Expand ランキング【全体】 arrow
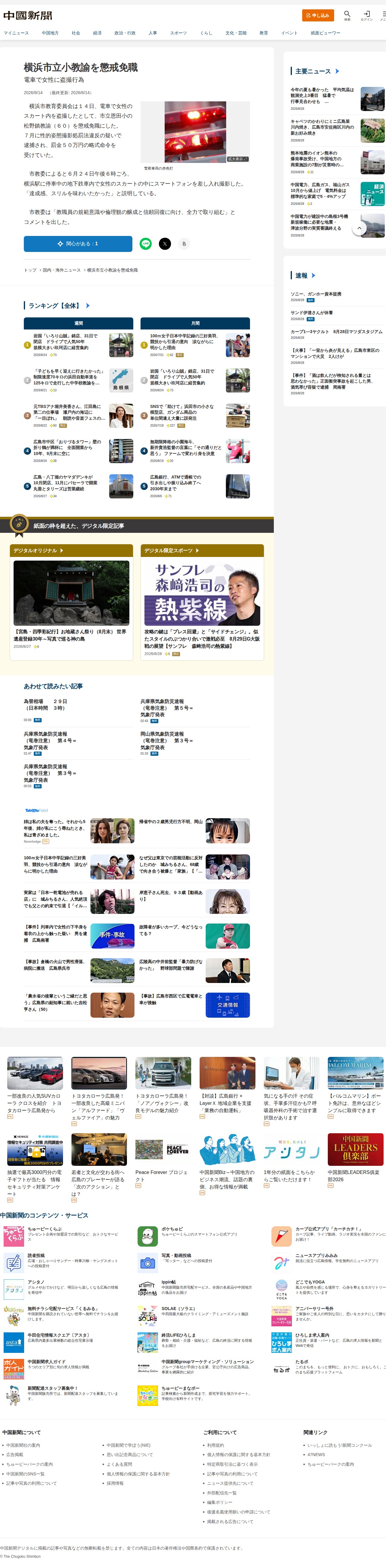 pos(88,306)
